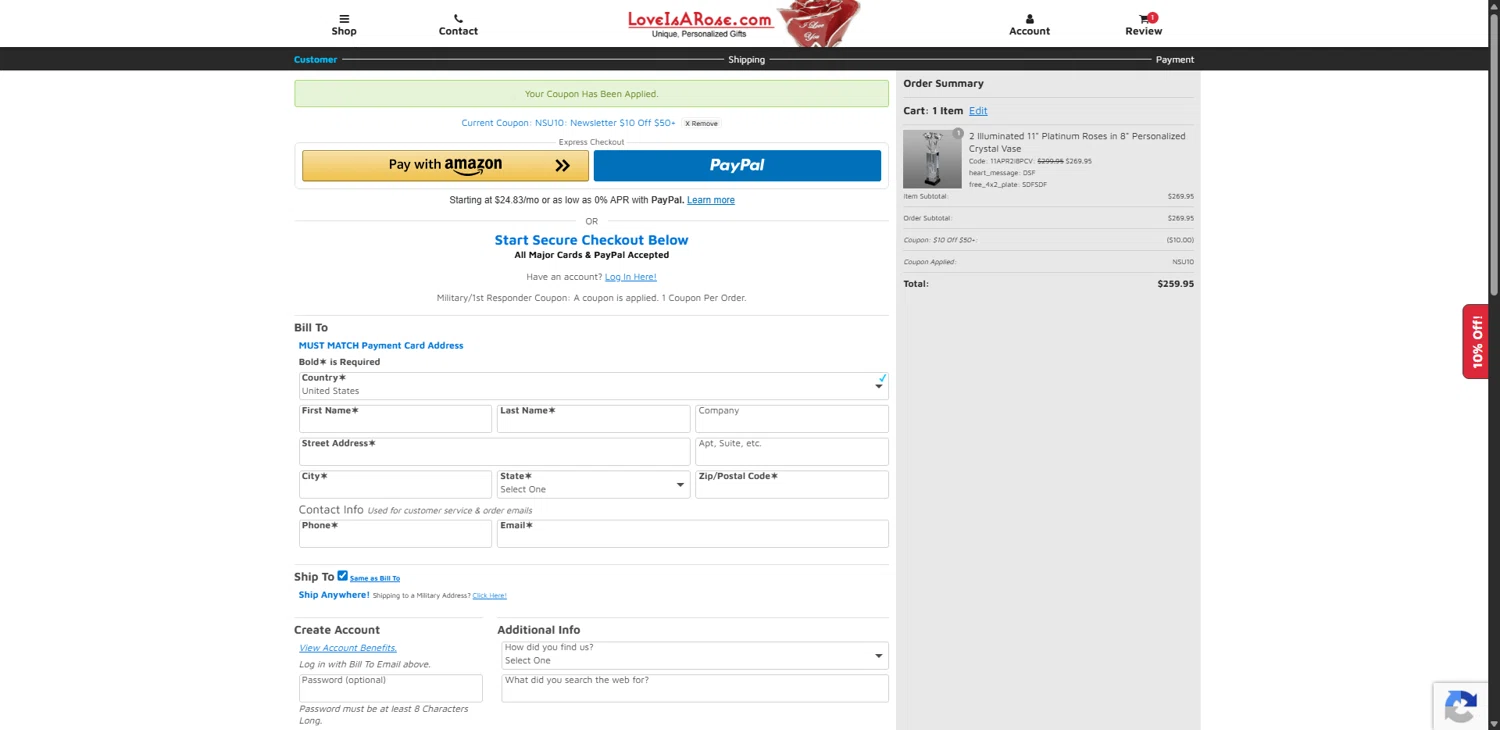The height and width of the screenshot is (730, 1500).
Task: Click the Review cart icon
Action: click(1145, 18)
